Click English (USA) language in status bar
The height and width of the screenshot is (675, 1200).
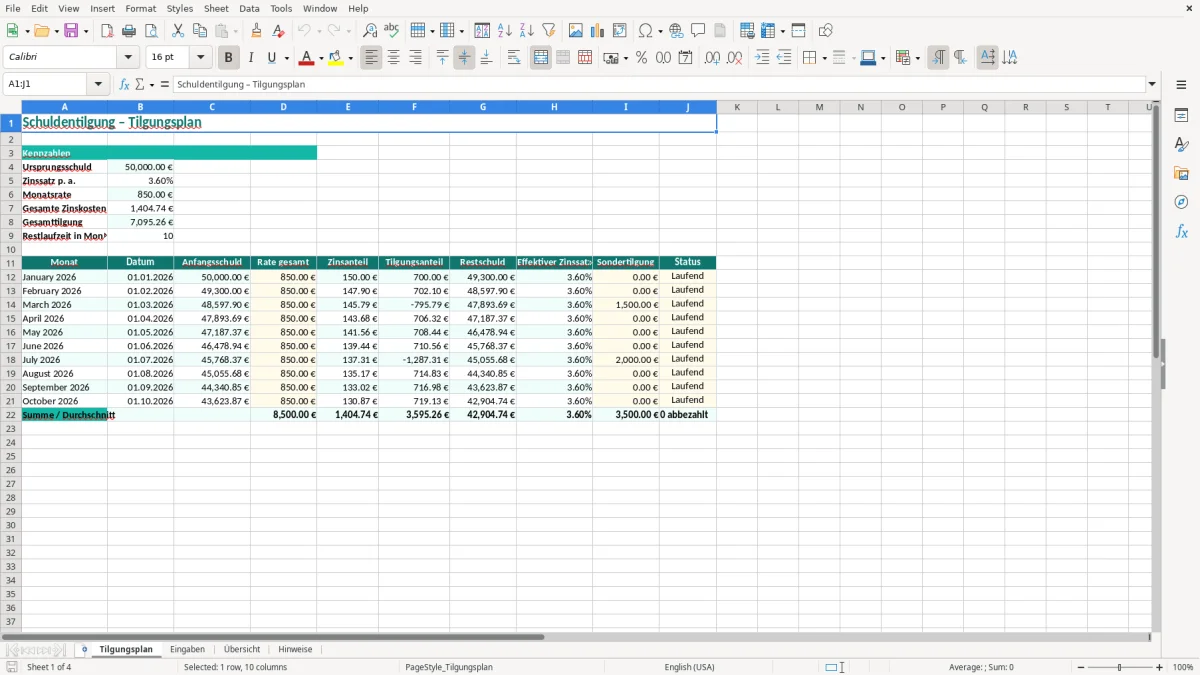tap(689, 667)
